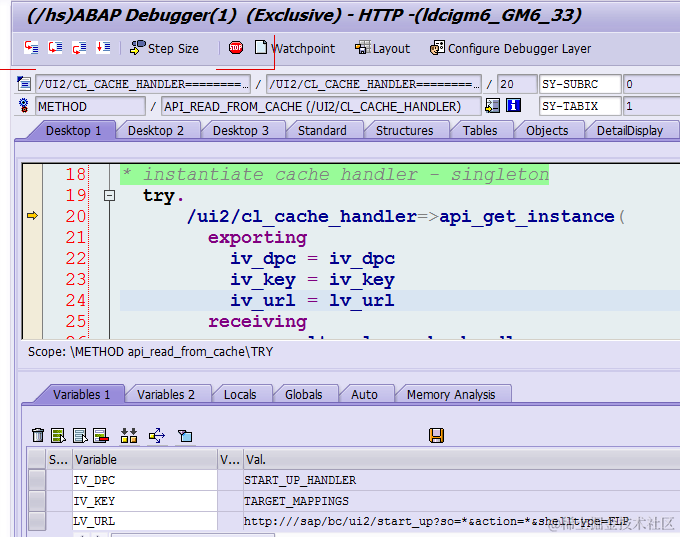Click line number 22 in the gutter
The height and width of the screenshot is (537, 680).
[76, 259]
